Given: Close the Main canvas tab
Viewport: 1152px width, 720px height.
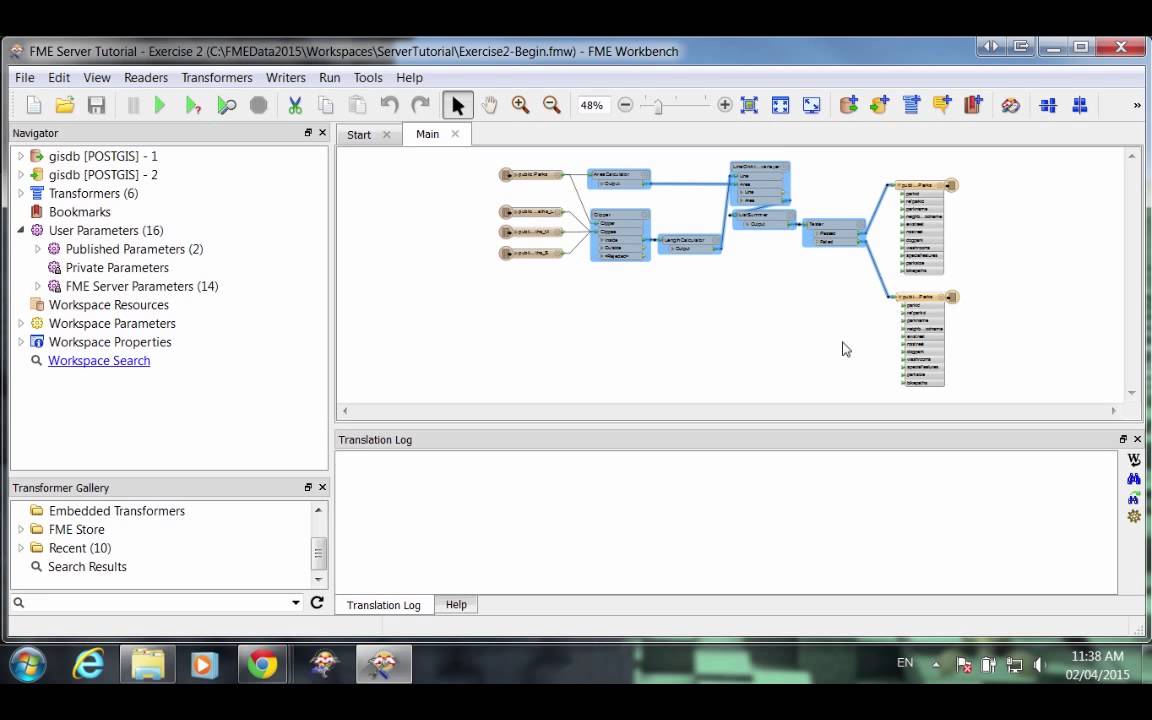Looking at the screenshot, I should pyautogui.click(x=456, y=134).
